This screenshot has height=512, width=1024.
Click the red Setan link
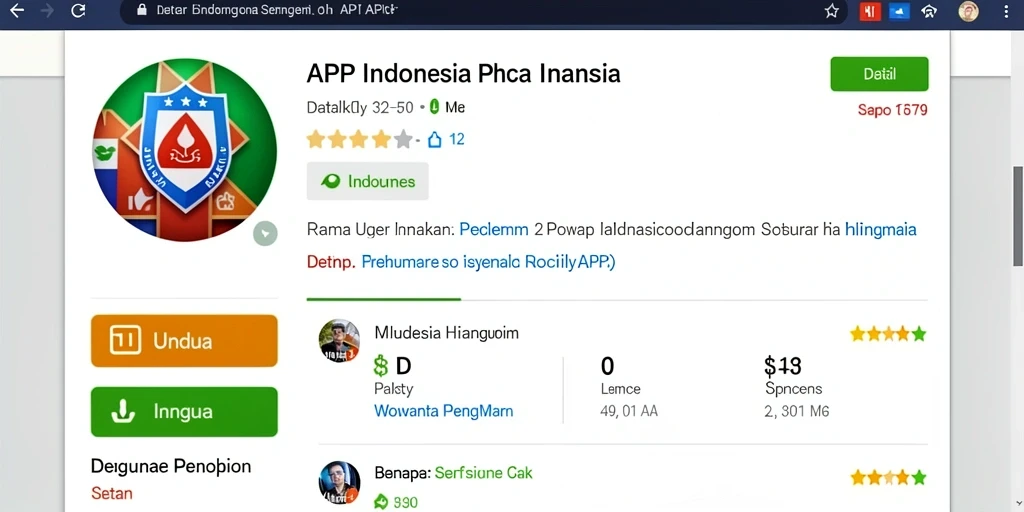(112, 492)
